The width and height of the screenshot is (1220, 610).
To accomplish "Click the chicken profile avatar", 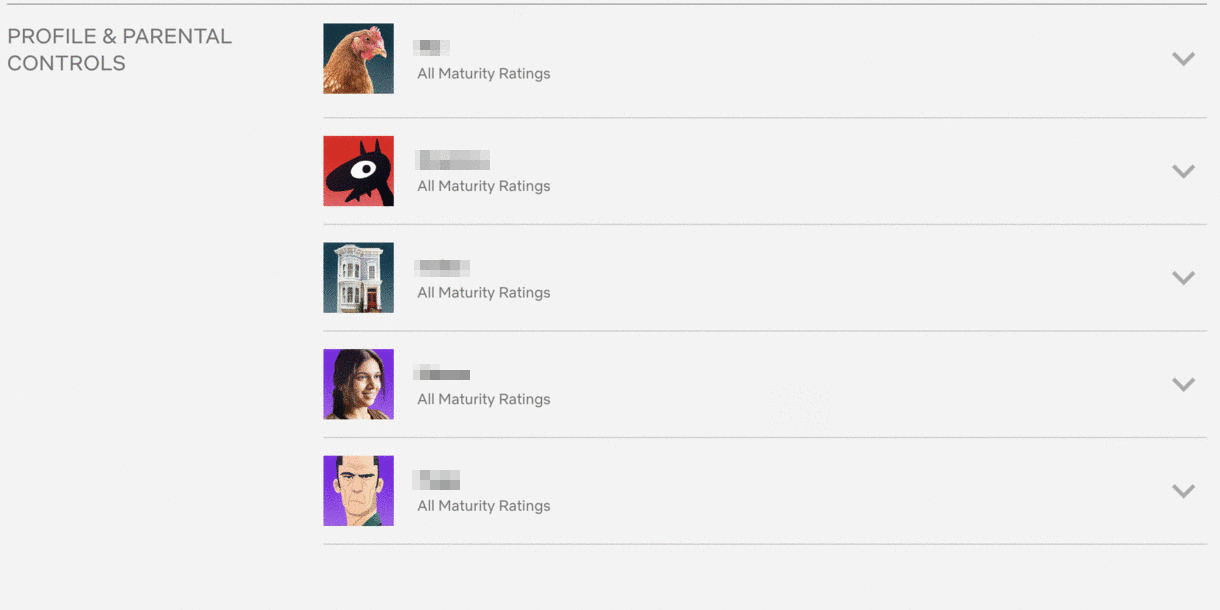I will (x=358, y=58).
